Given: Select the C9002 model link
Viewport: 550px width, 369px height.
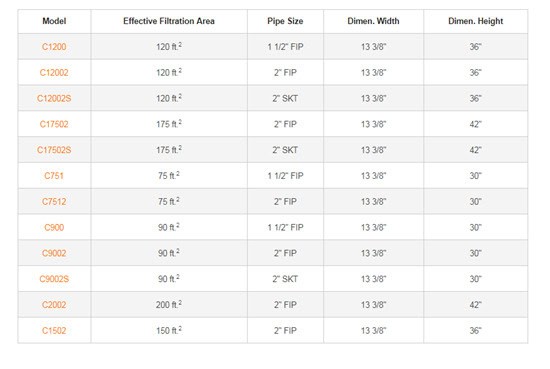Looking at the screenshot, I should pos(54,253).
